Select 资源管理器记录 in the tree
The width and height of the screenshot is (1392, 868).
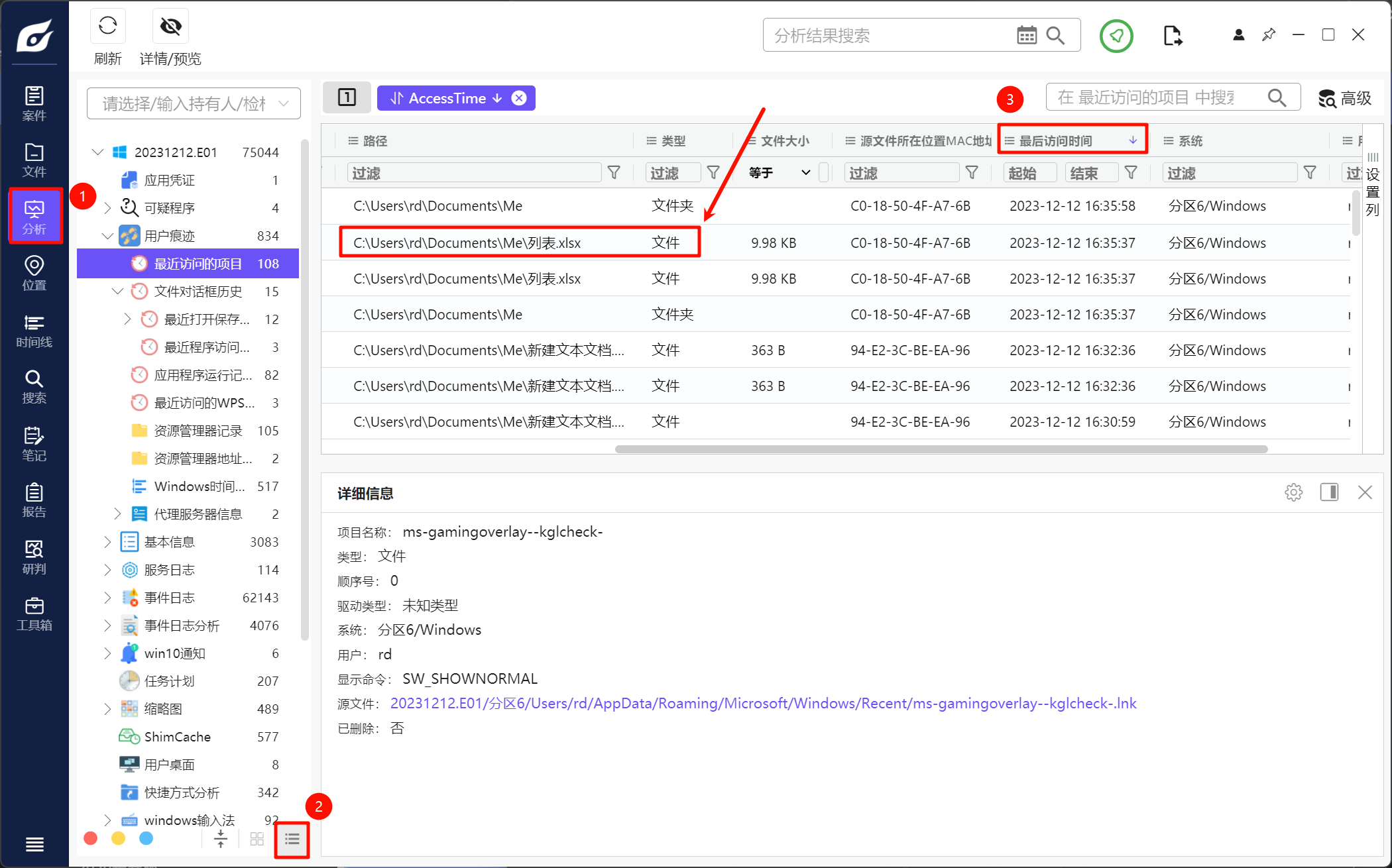point(198,431)
